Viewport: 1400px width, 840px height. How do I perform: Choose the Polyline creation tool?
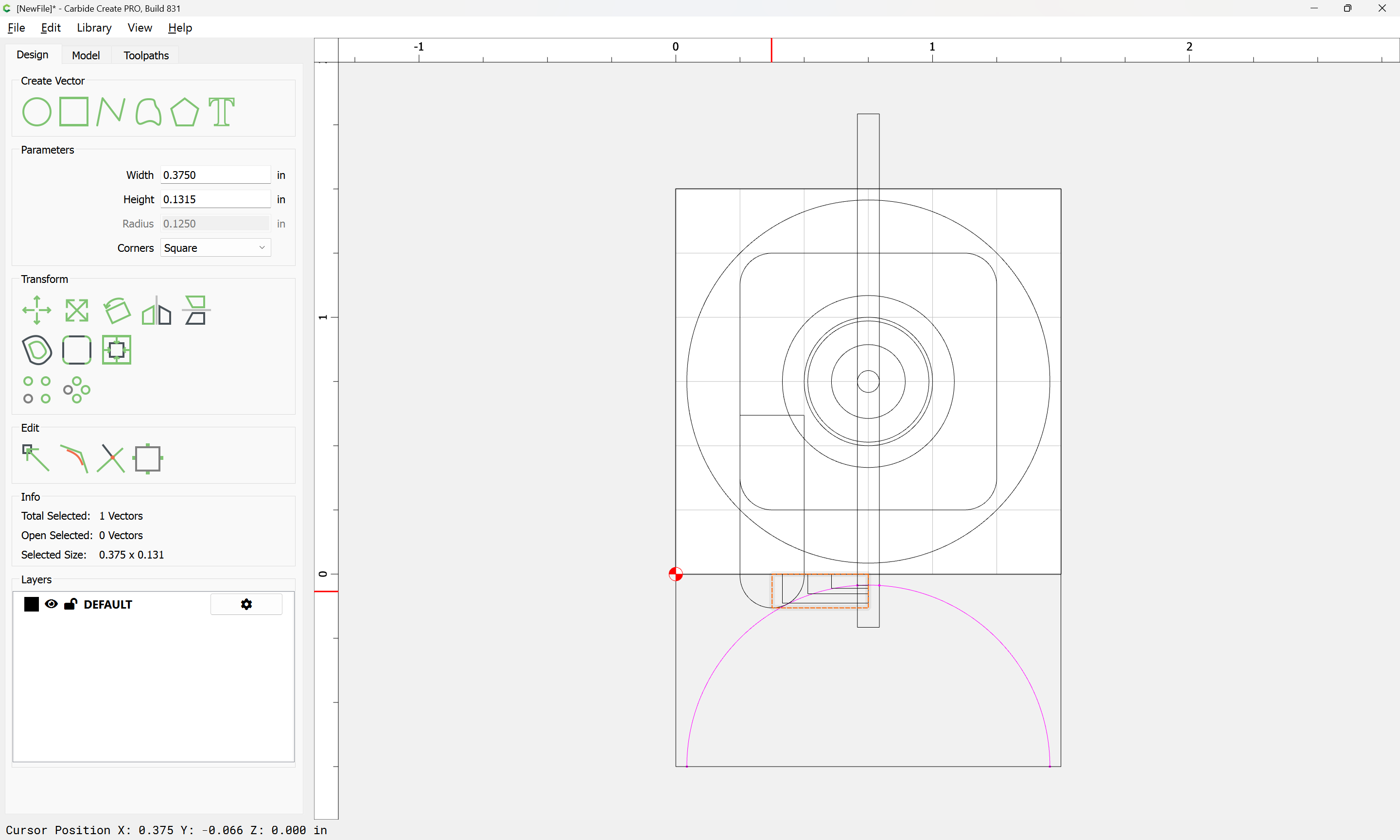(110, 111)
